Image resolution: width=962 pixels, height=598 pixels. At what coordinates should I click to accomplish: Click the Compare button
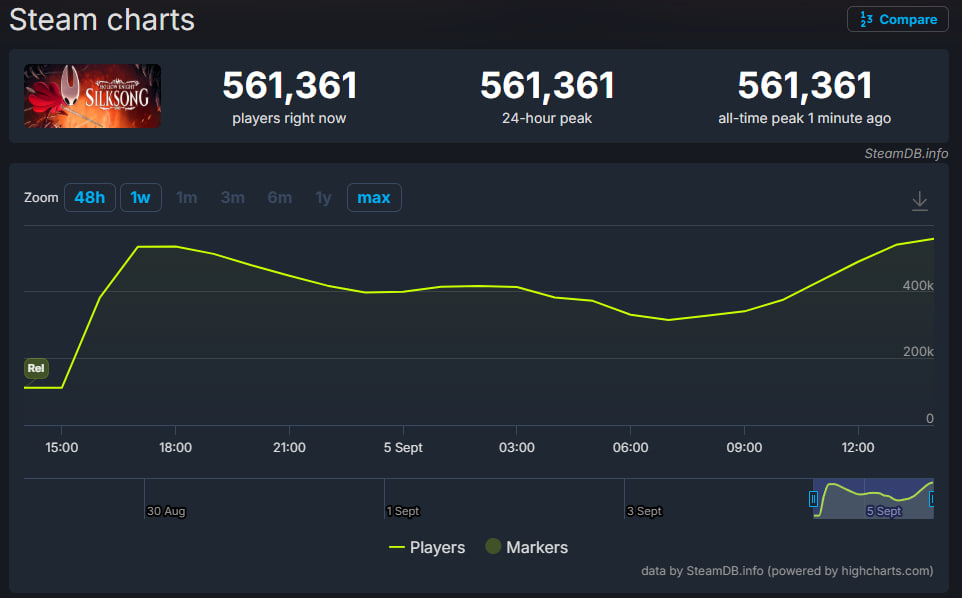(x=898, y=19)
